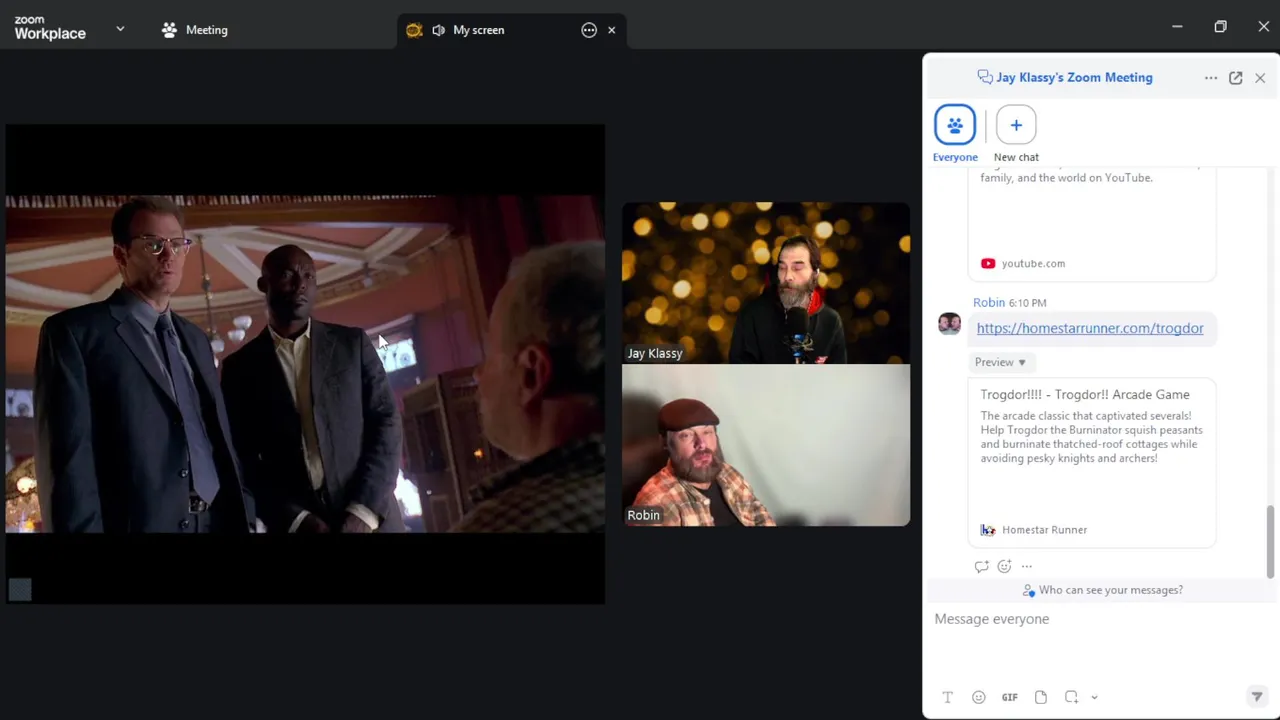Select Jay Klassy's video tile
This screenshot has width=1280, height=720.
coord(766,283)
